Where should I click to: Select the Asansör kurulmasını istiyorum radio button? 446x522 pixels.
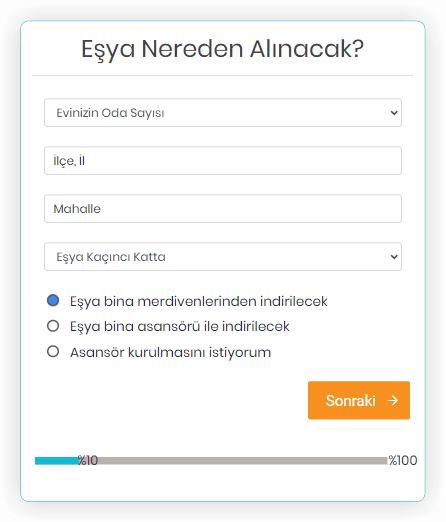[x=53, y=351]
